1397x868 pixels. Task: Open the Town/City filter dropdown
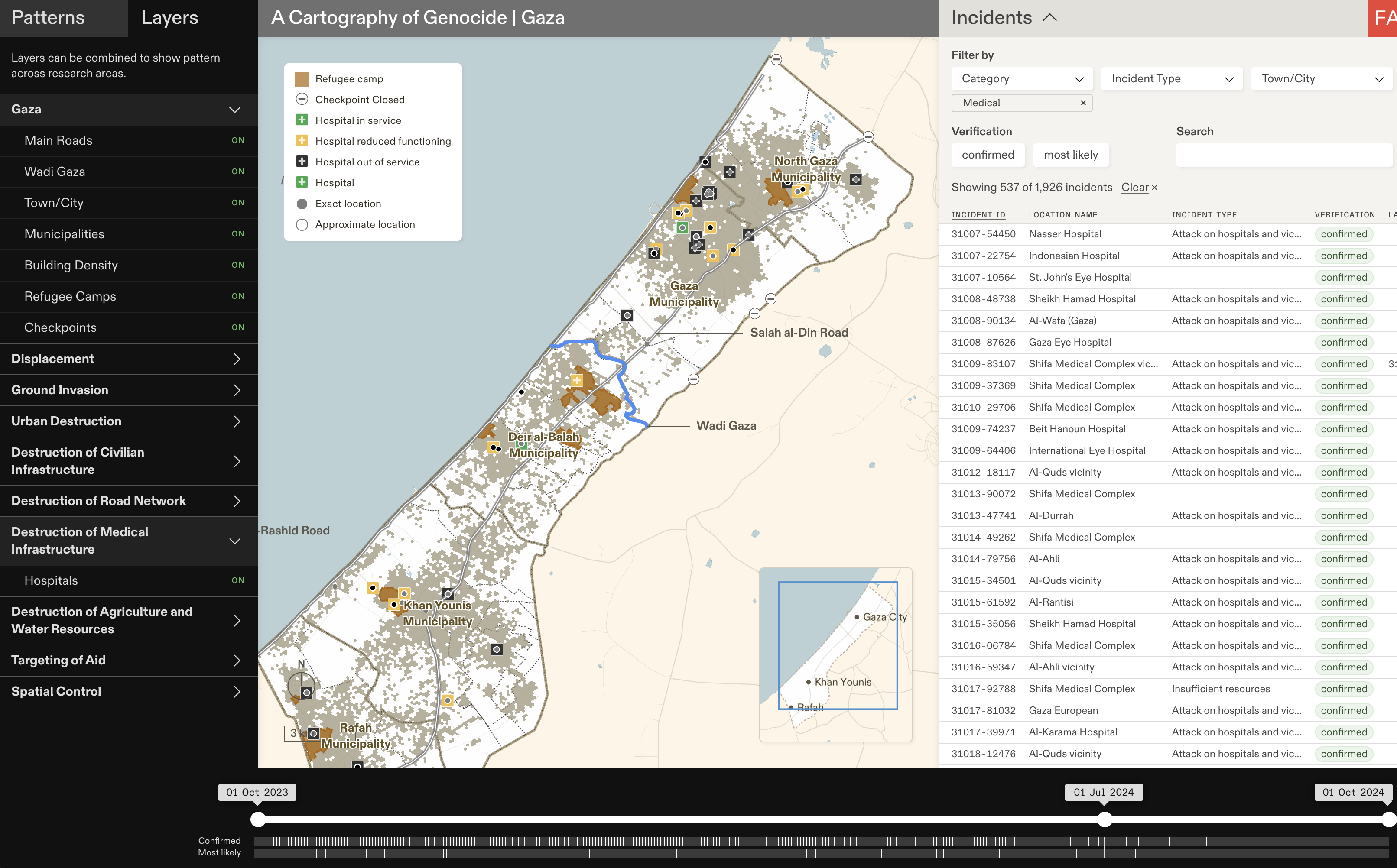(x=1321, y=79)
